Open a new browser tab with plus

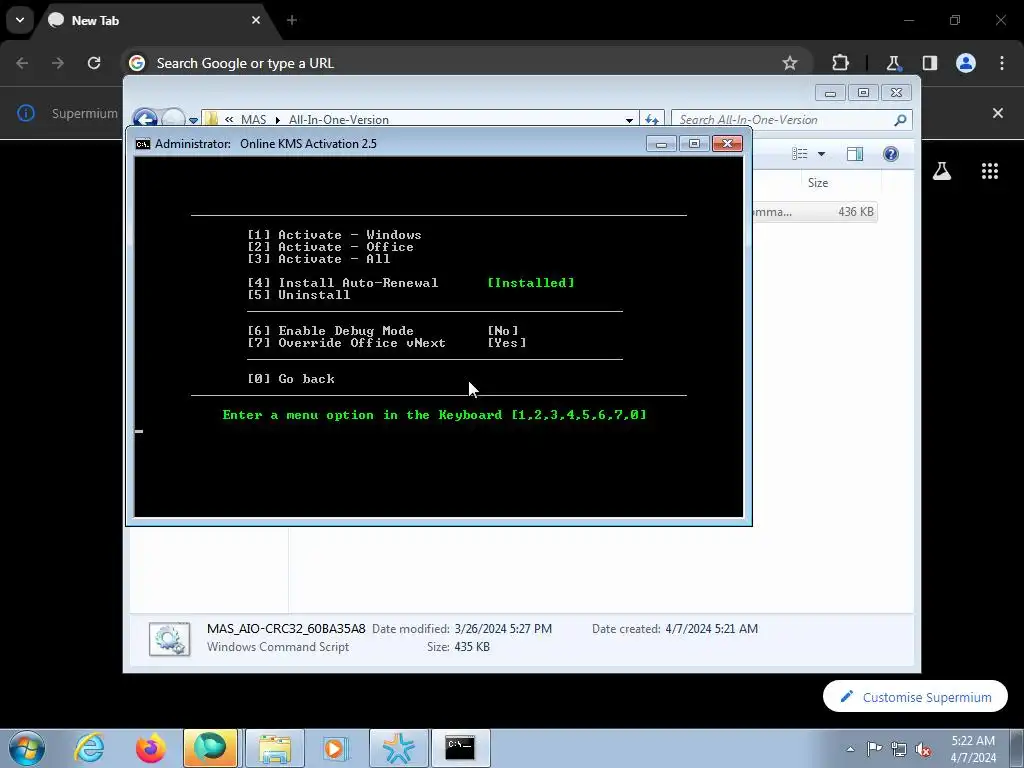coord(292,20)
